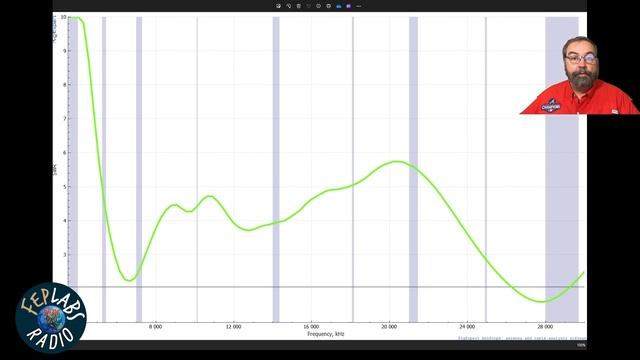Click the '10' value on the SWR axis
Screen dimensions: 640x360
point(63,17)
